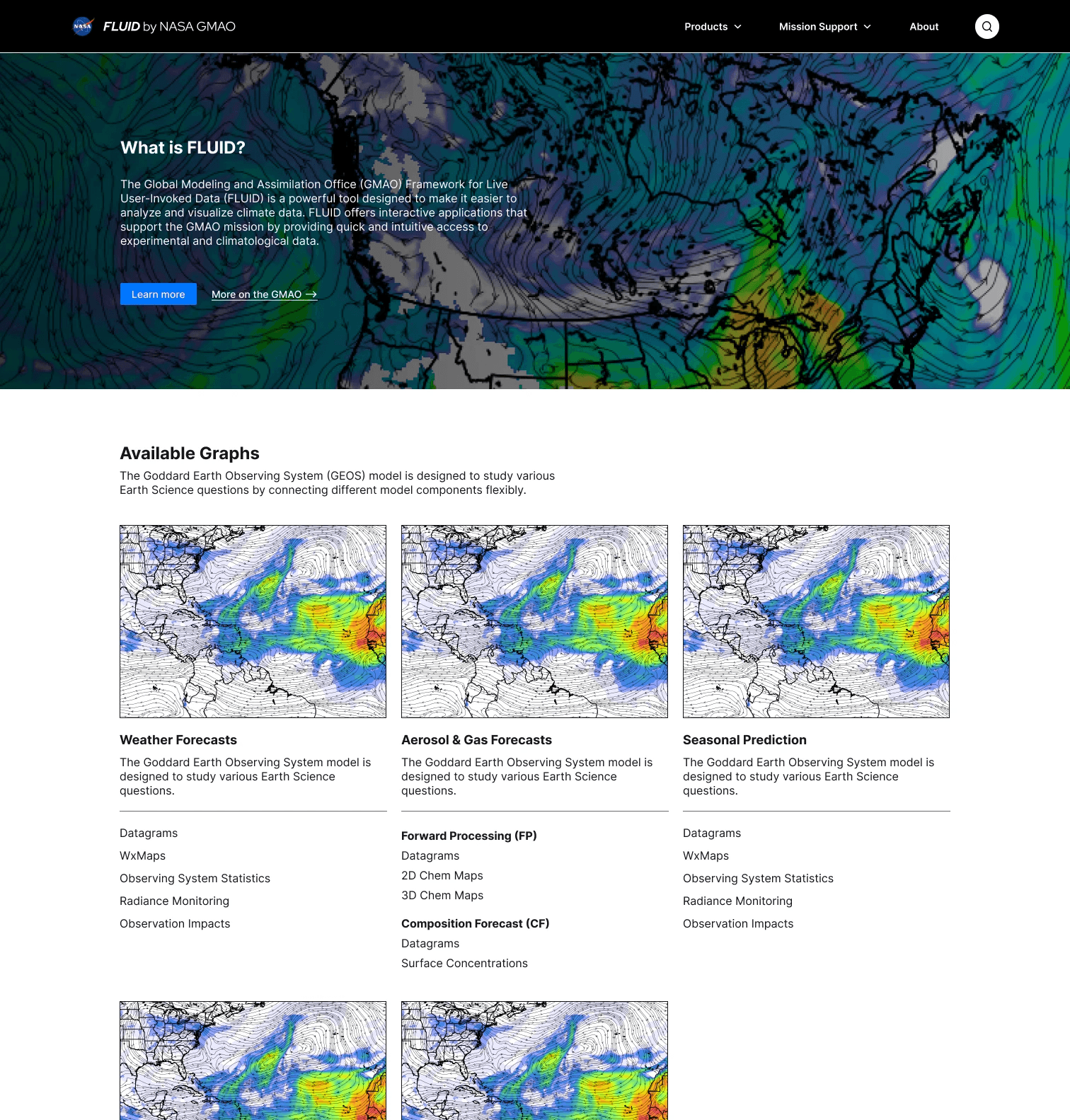Click the Weather Forecasts heading

coord(178,740)
